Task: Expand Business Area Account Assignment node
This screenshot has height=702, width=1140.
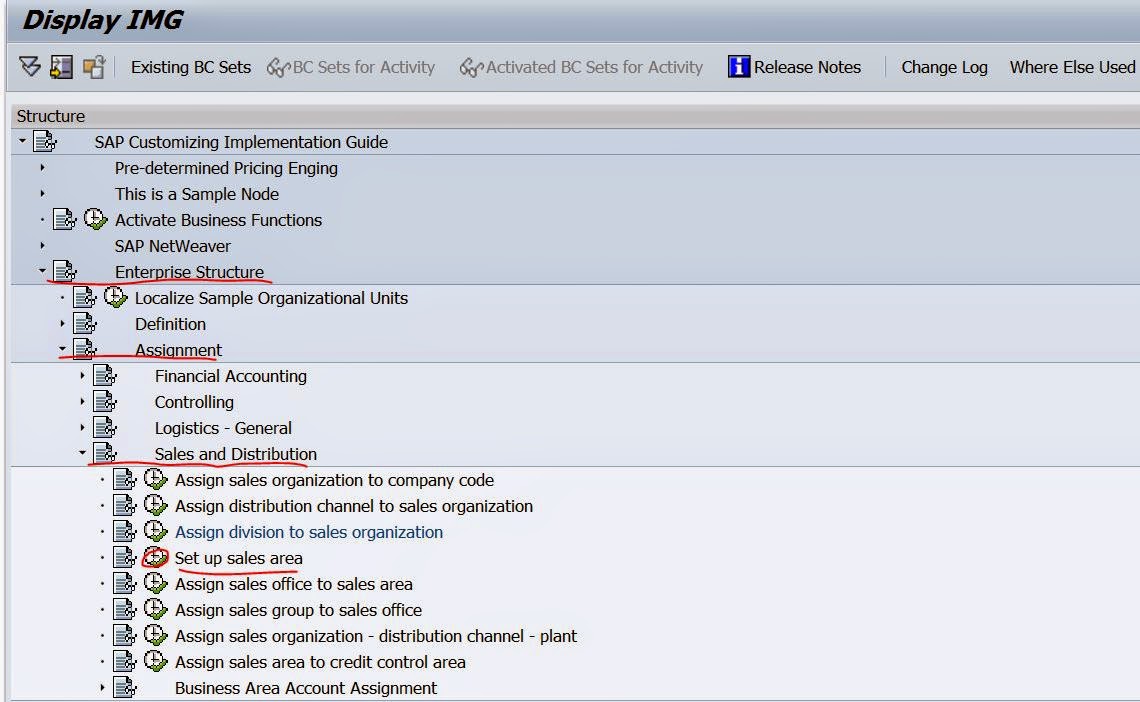Action: 103,687
